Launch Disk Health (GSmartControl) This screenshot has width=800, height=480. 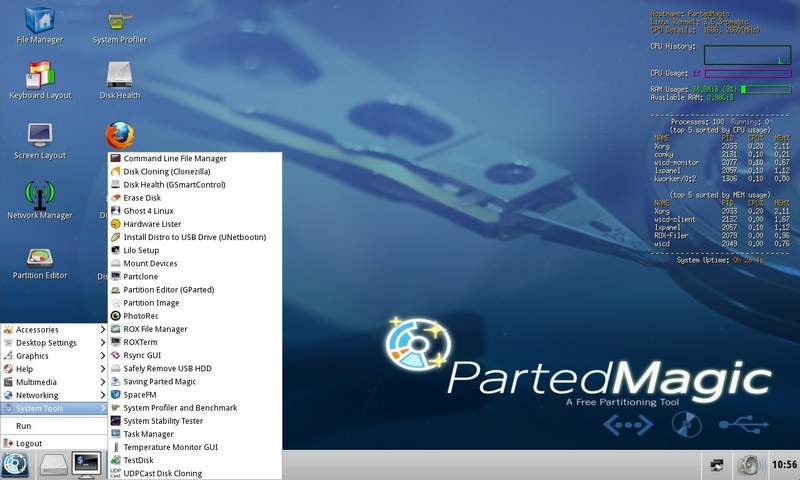pyautogui.click(x=195, y=185)
